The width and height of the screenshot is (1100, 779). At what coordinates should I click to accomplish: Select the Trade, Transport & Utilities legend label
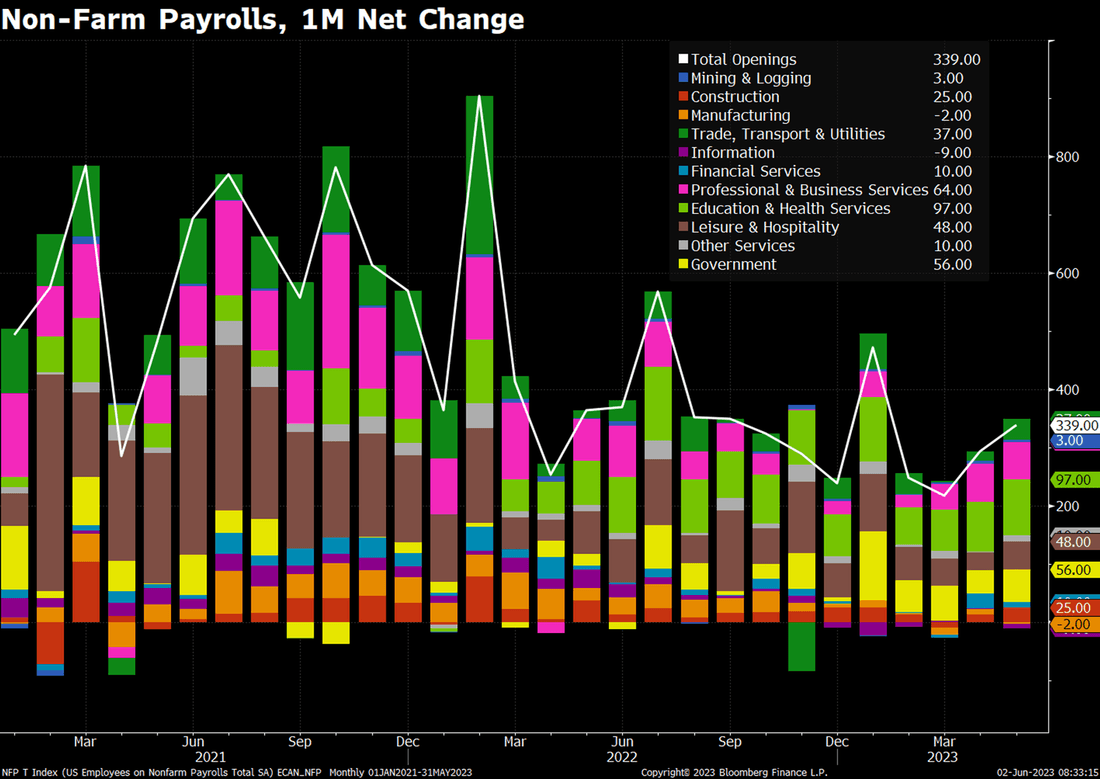[788, 134]
